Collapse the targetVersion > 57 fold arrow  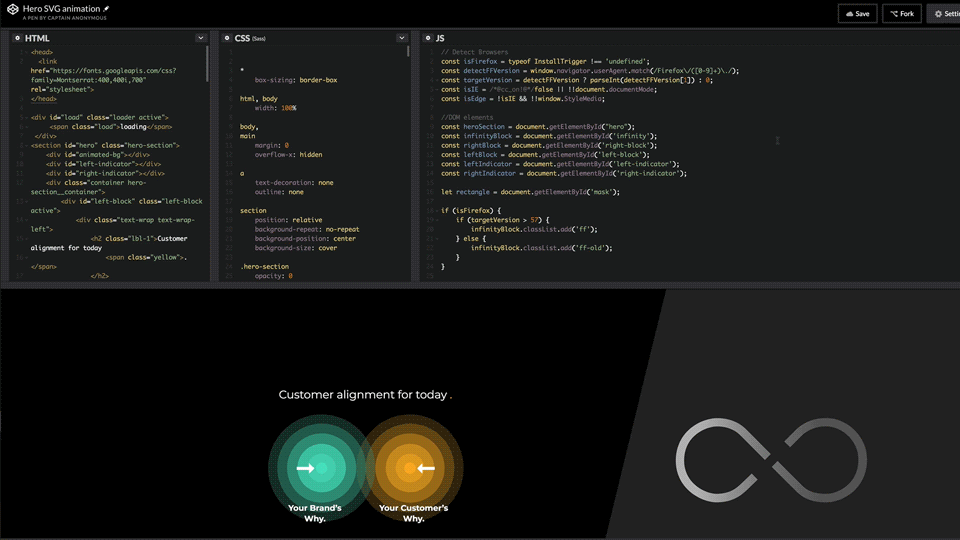437,220
